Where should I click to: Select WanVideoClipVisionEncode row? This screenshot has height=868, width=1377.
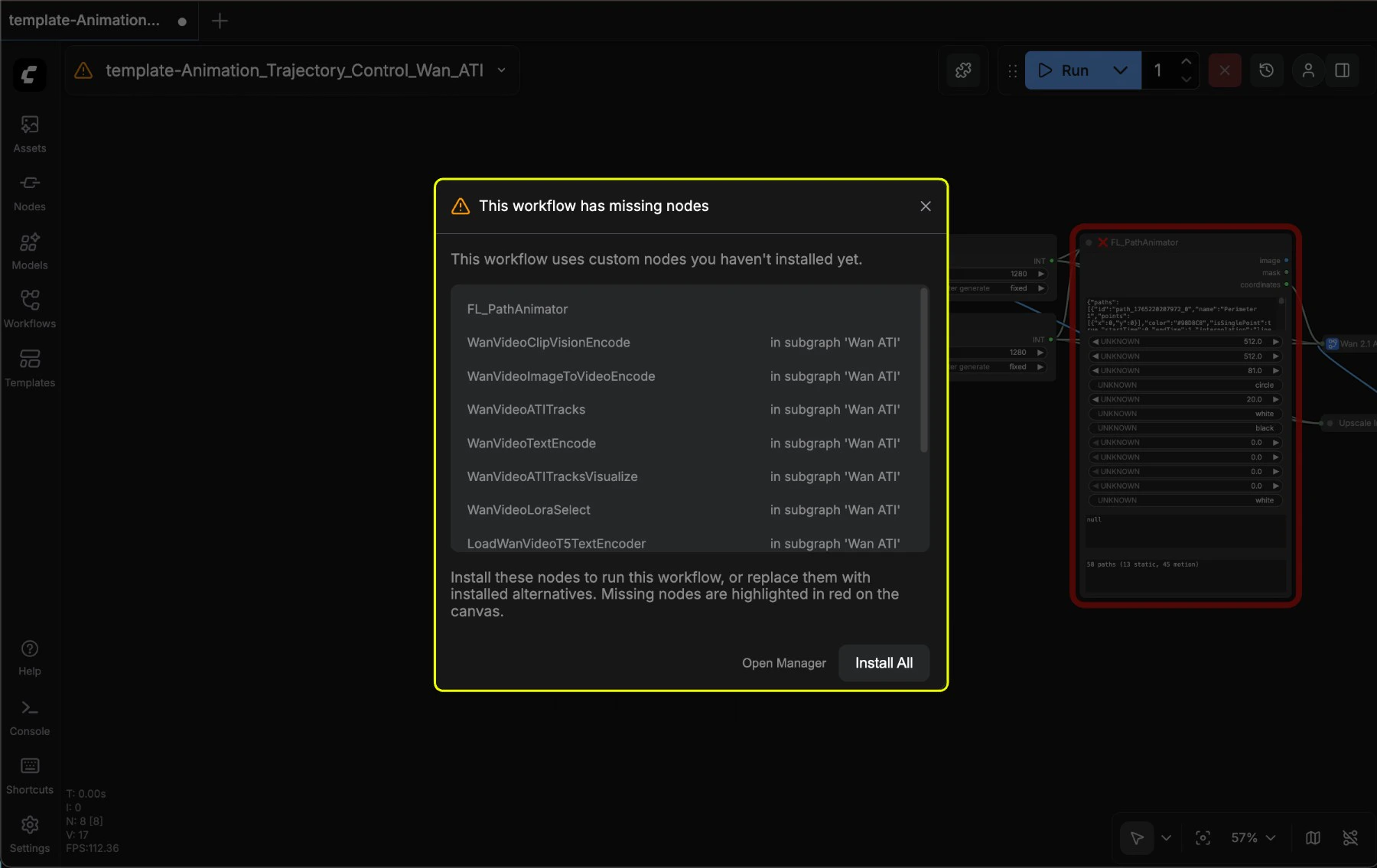[x=684, y=343]
